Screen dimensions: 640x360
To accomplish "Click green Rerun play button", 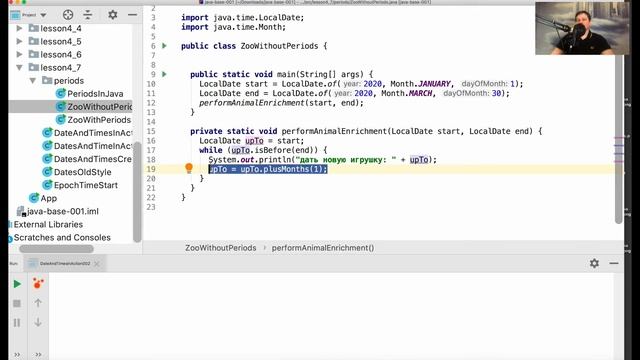I will click(17, 284).
